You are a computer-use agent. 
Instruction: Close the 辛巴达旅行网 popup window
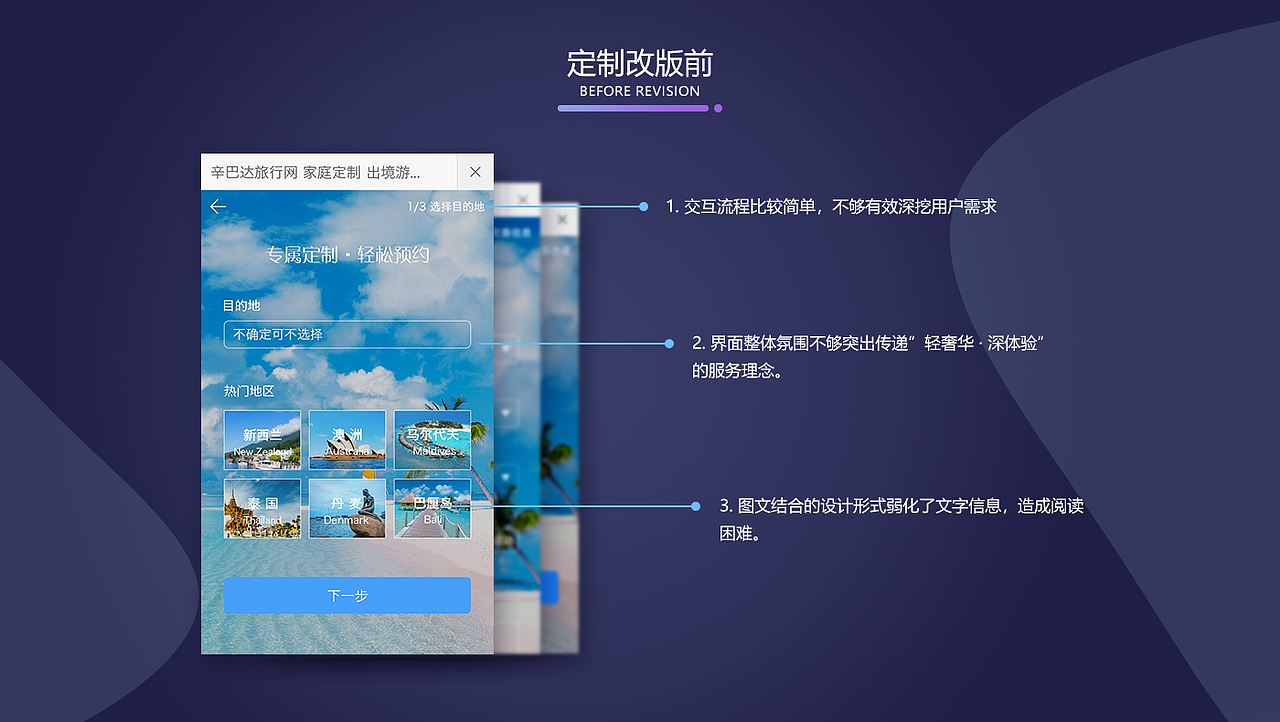click(x=475, y=171)
